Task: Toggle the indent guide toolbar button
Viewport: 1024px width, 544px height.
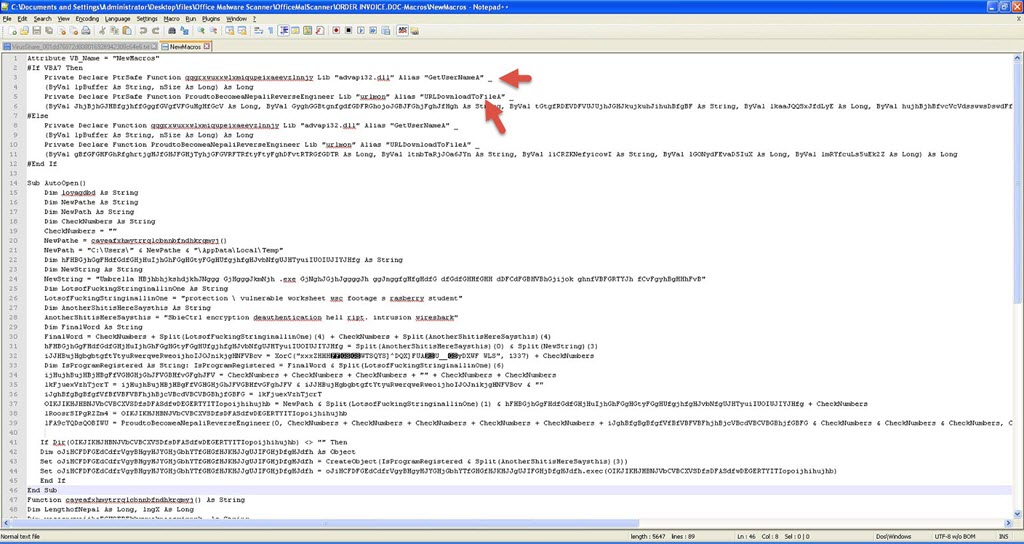Action: (283, 31)
